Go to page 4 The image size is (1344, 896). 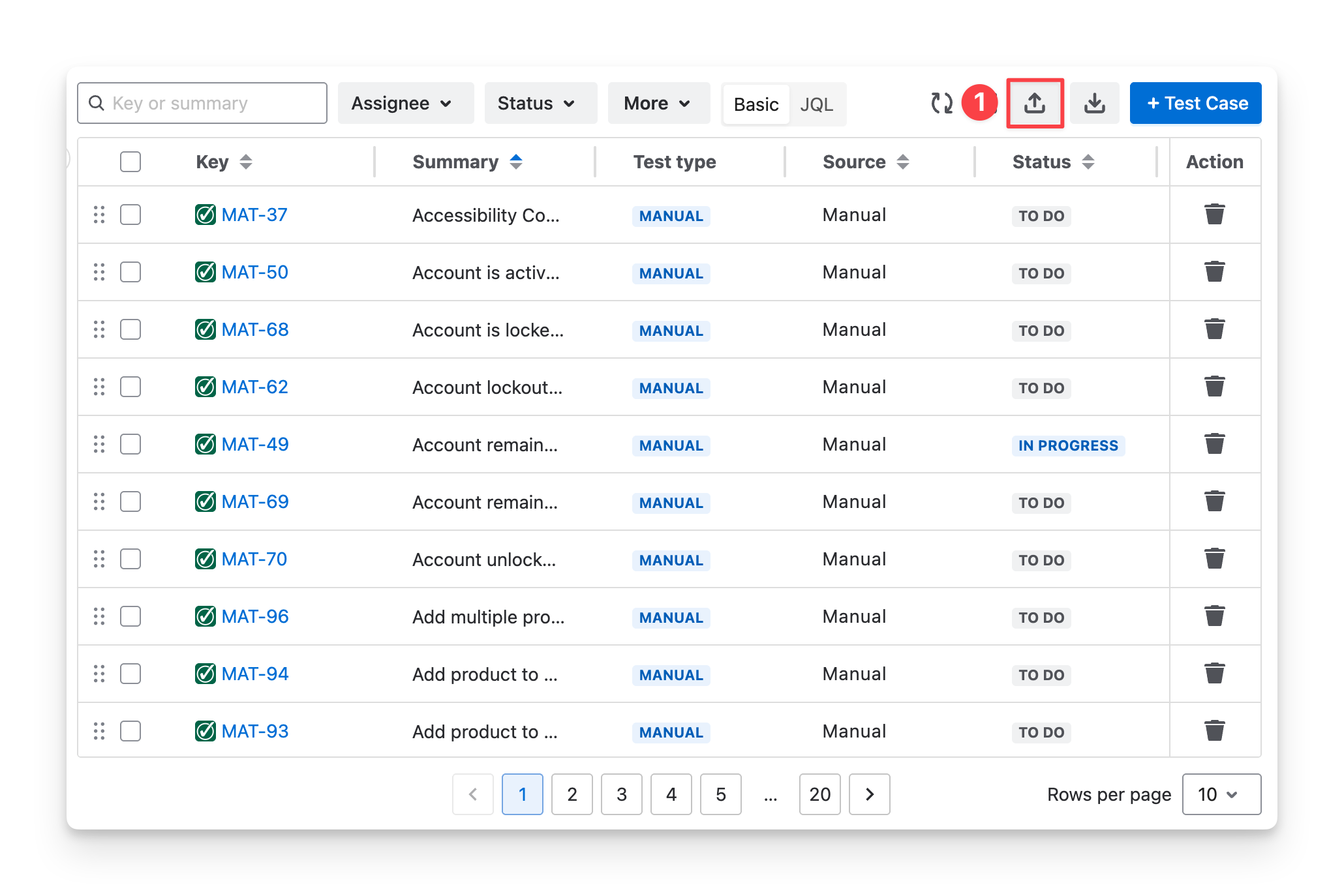[671, 794]
